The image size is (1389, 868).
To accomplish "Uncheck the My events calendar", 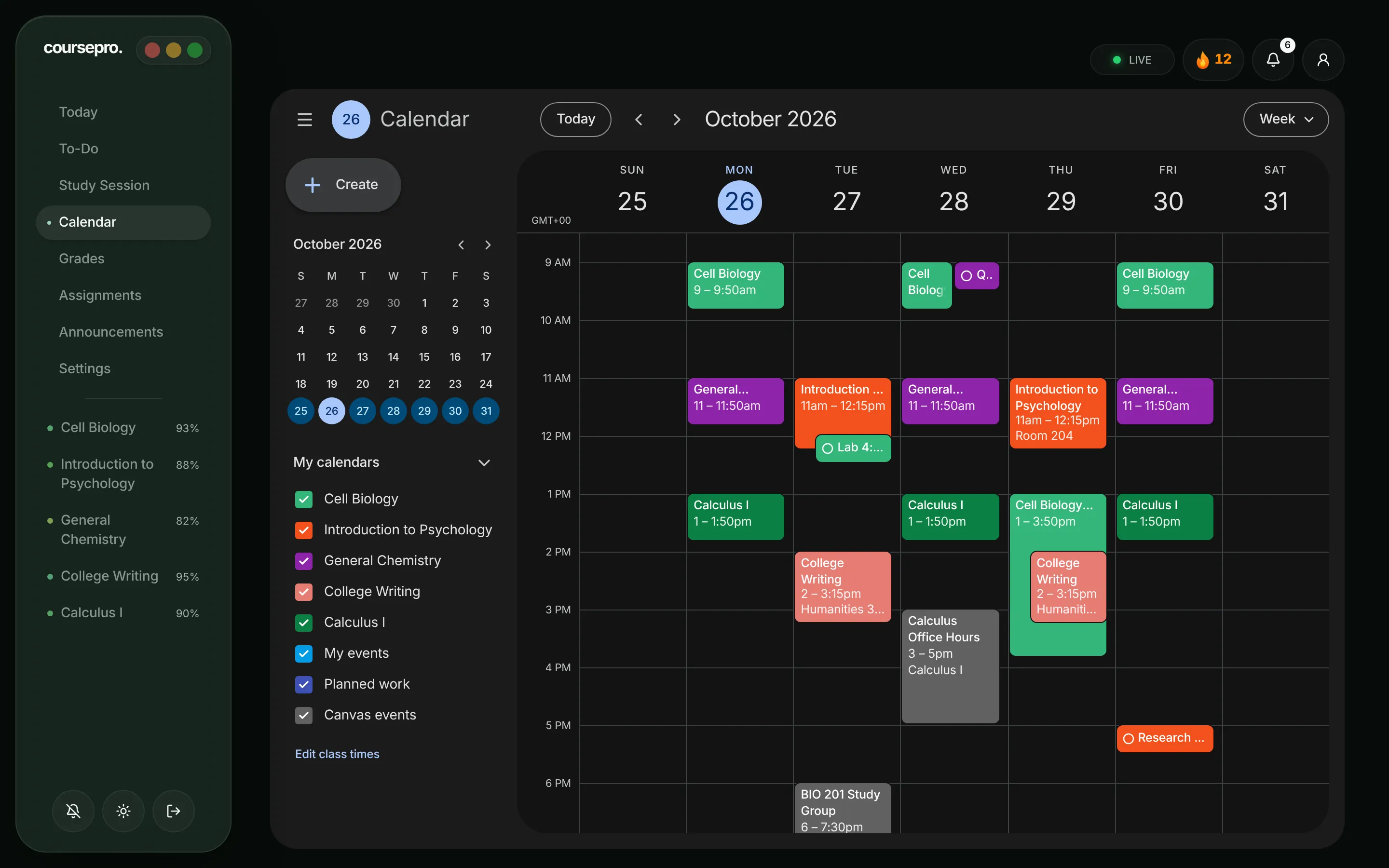I will (x=304, y=653).
